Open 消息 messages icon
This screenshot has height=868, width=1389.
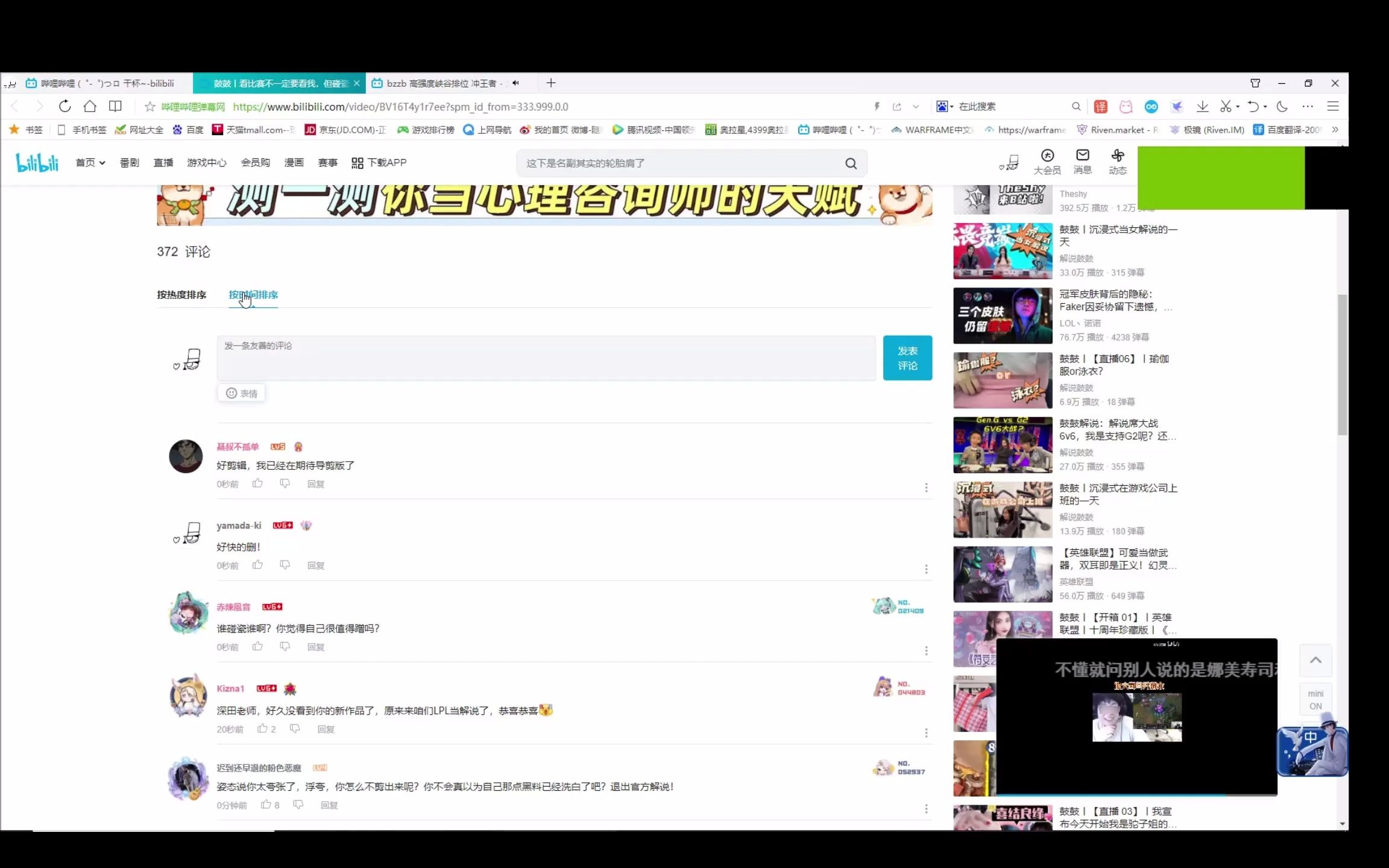pos(1082,162)
